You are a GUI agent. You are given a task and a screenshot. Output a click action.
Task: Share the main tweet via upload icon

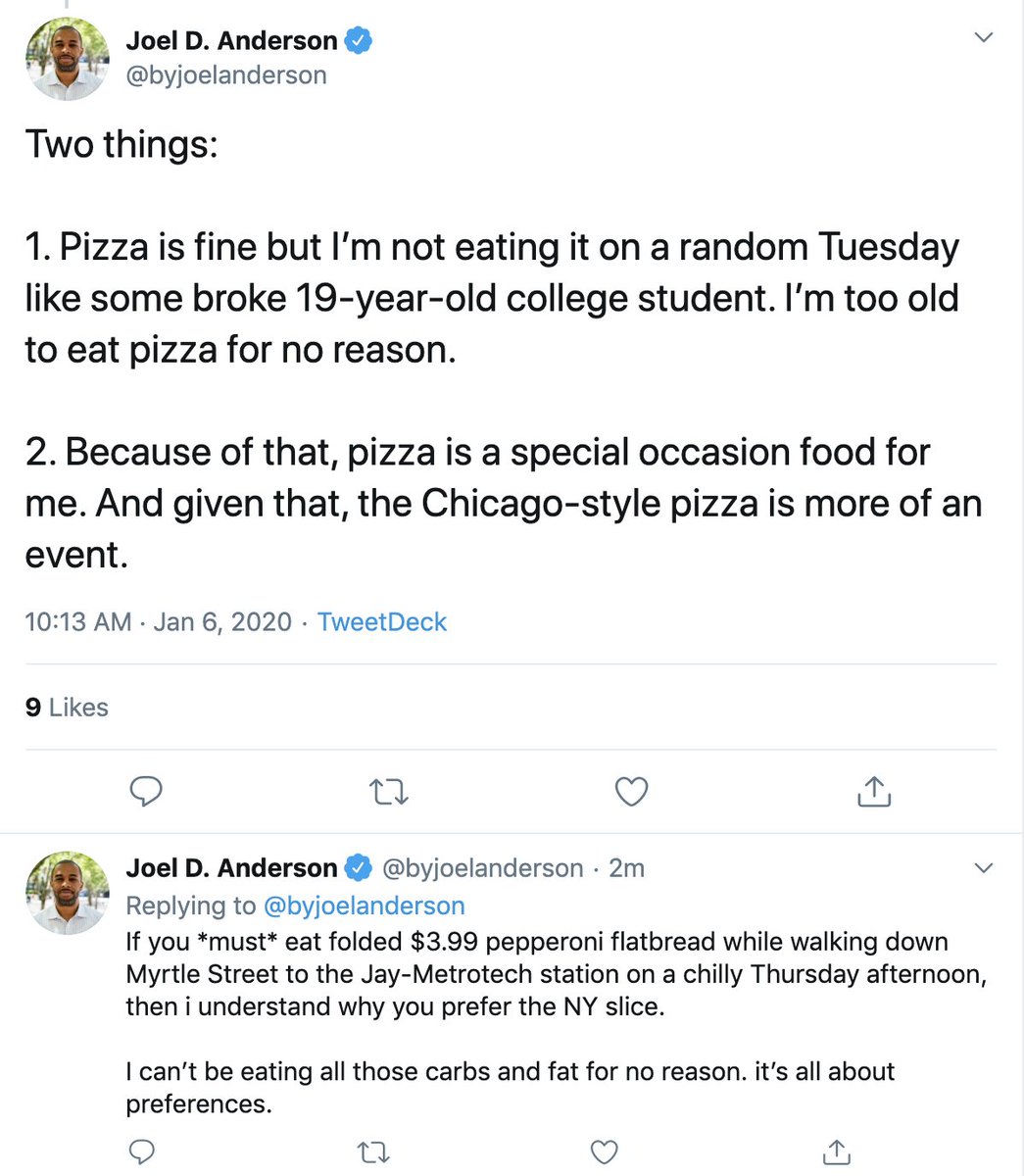pyautogui.click(x=873, y=790)
